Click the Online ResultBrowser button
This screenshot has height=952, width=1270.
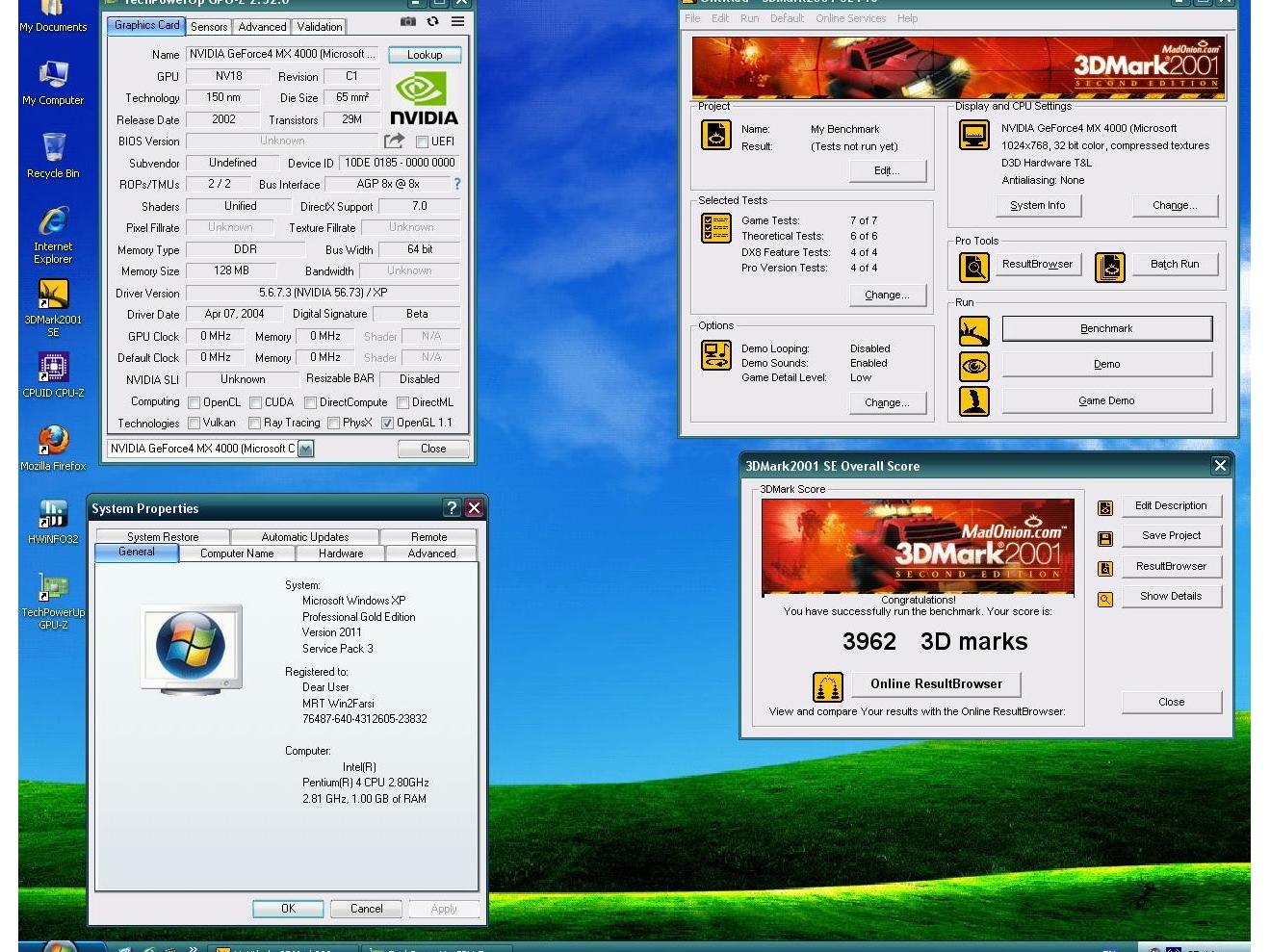(936, 684)
